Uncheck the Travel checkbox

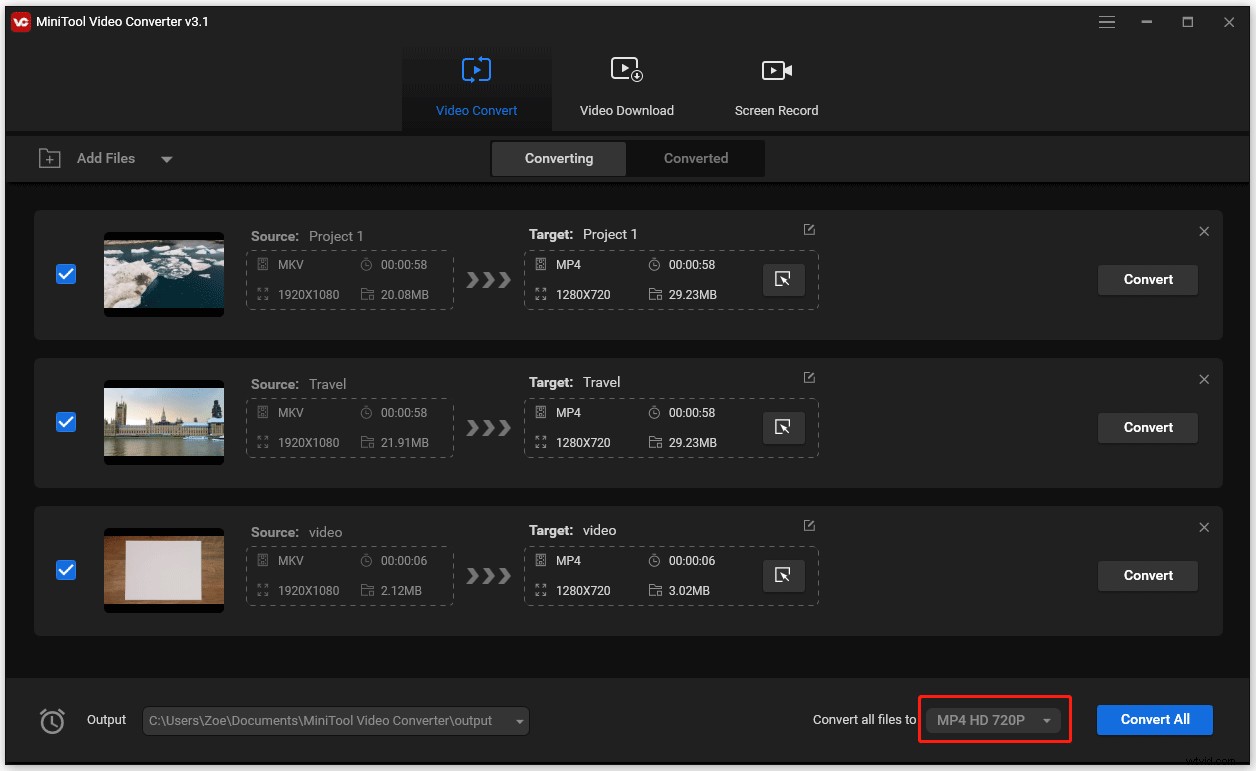66,422
